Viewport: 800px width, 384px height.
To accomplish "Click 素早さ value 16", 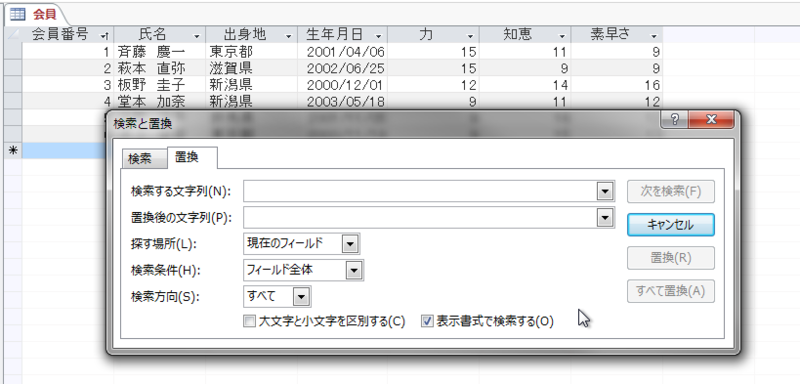I will (617, 85).
